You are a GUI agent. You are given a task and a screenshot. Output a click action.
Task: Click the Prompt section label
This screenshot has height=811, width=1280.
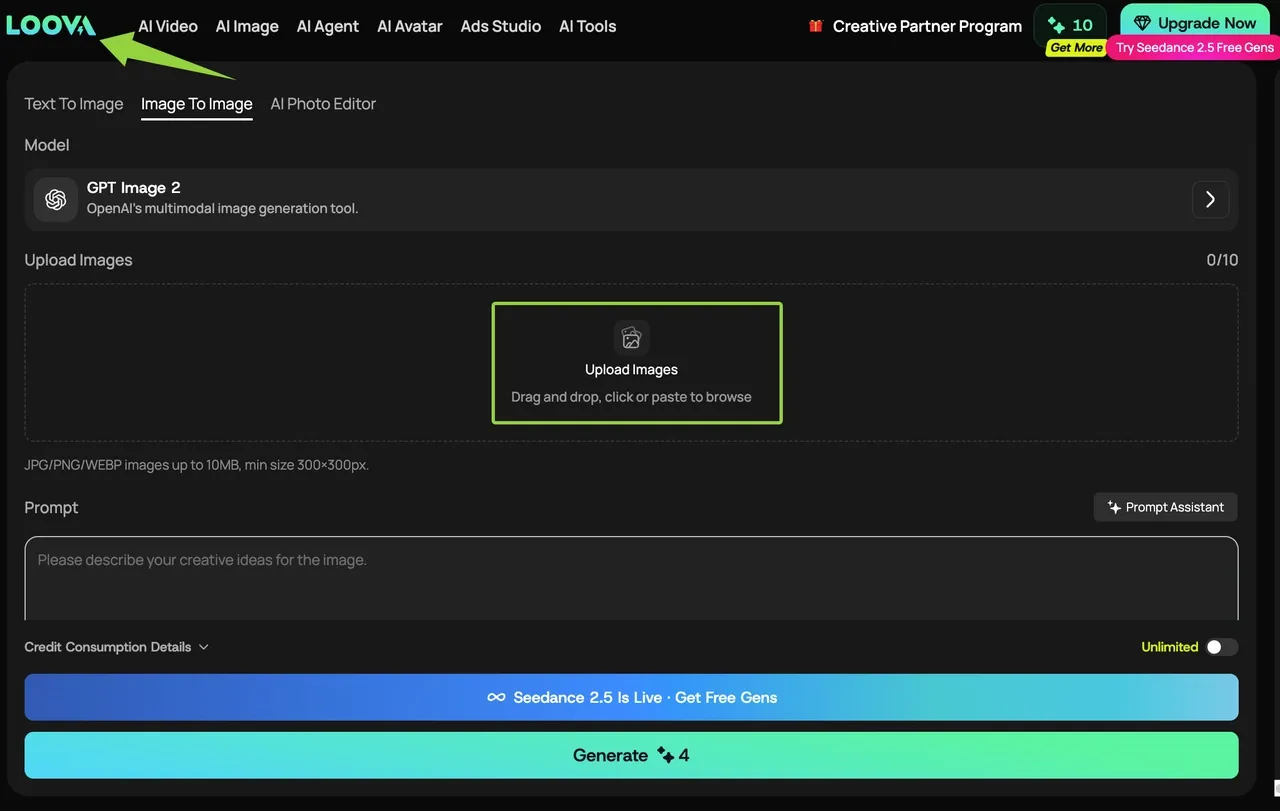click(x=51, y=508)
